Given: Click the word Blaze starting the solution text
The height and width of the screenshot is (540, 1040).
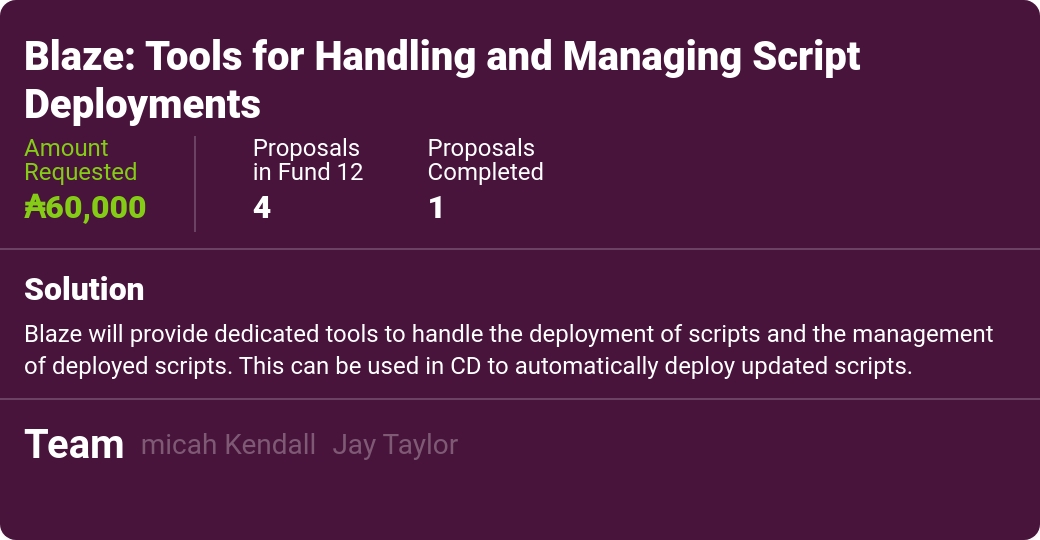Looking at the screenshot, I should point(53,334).
